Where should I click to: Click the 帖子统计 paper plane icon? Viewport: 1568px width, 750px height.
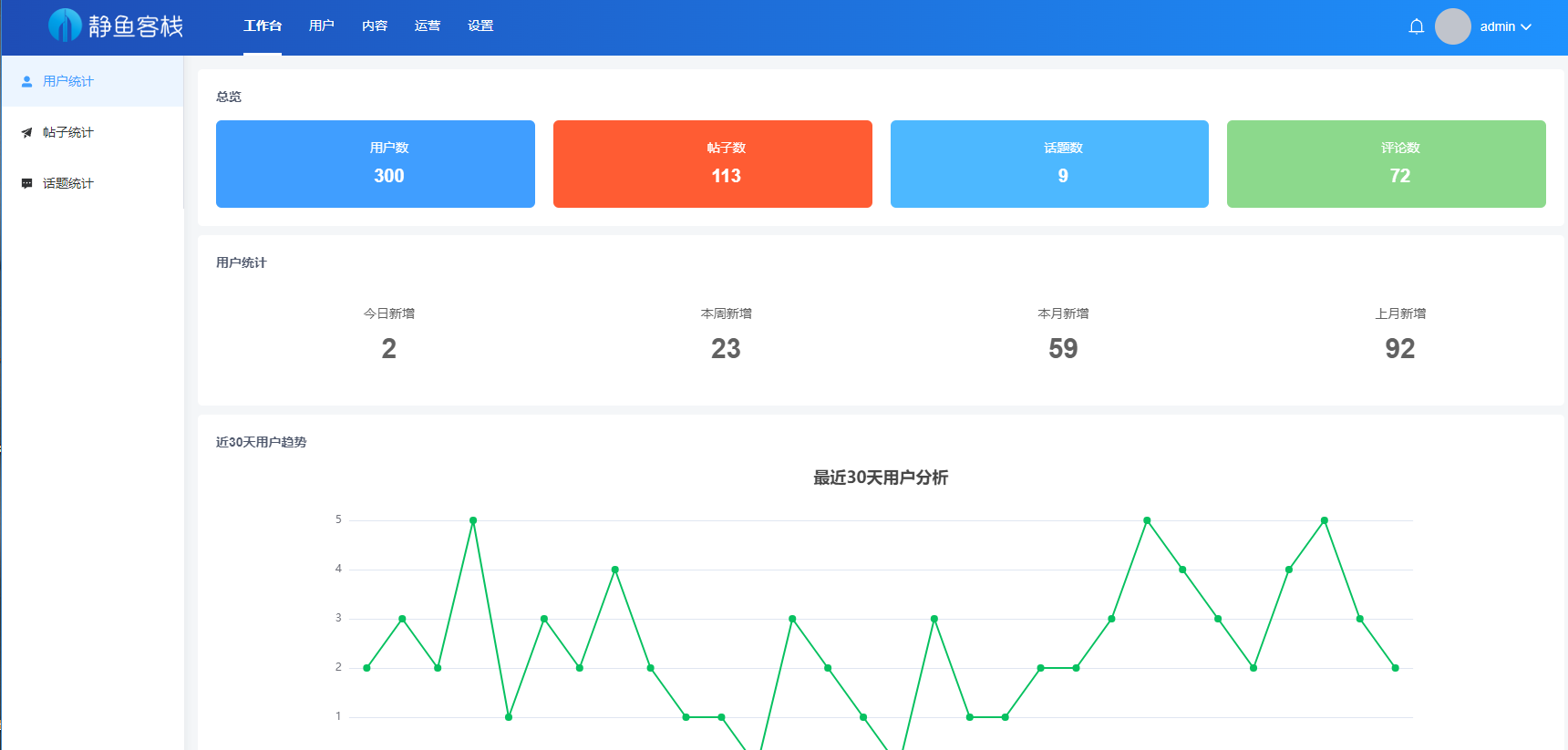tap(27, 132)
